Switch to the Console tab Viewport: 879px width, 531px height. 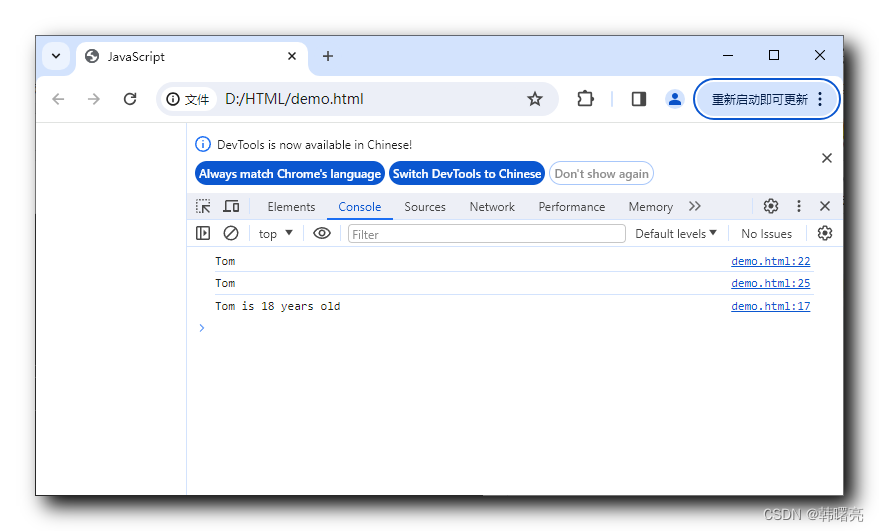tap(360, 207)
